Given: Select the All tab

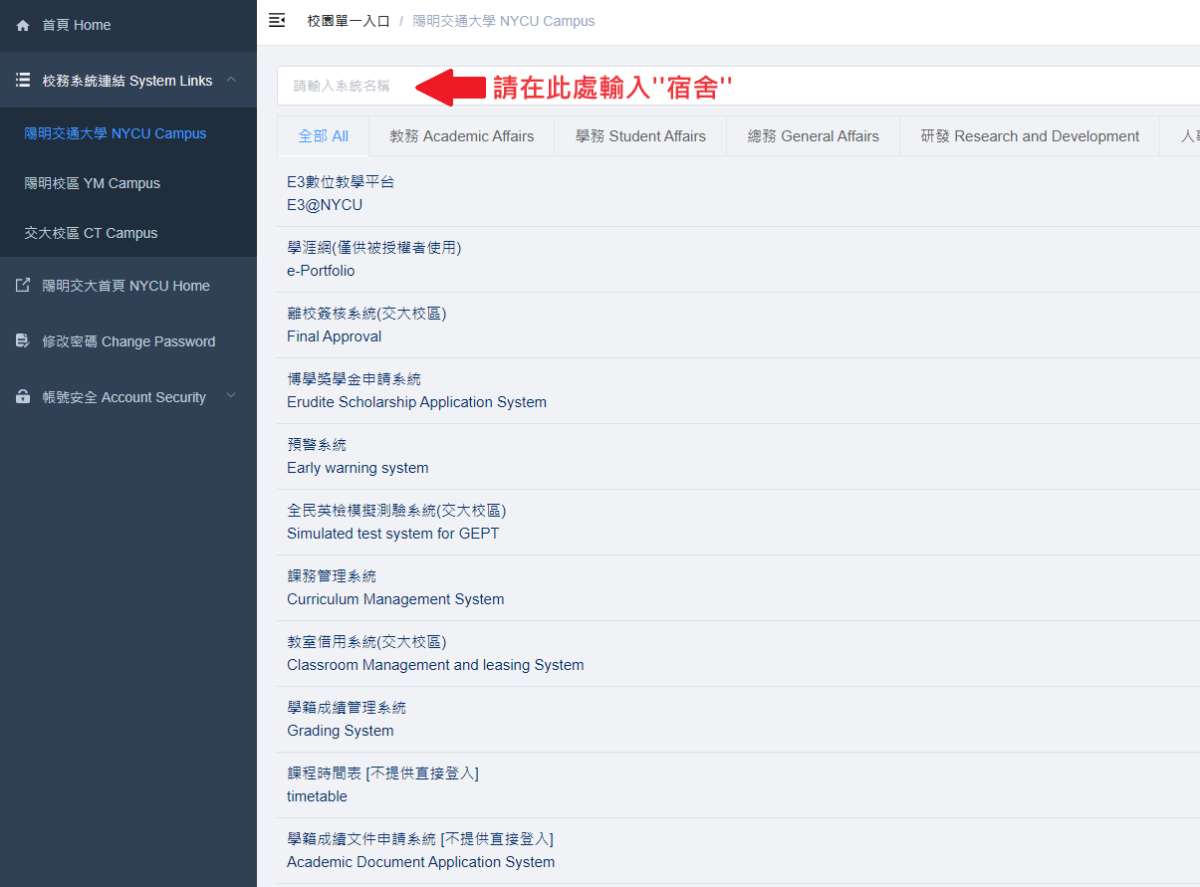Looking at the screenshot, I should pyautogui.click(x=323, y=136).
